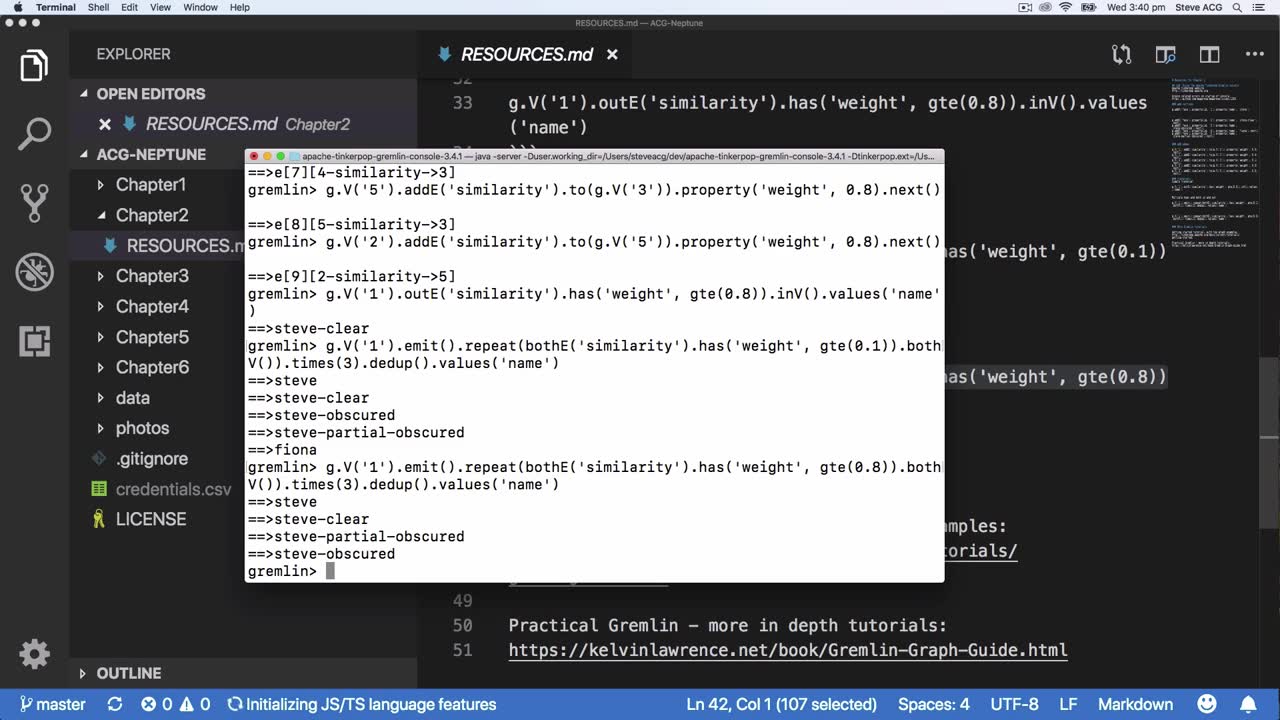This screenshot has height=720, width=1280.
Task: Open the errors and warnings count
Action: (176, 704)
